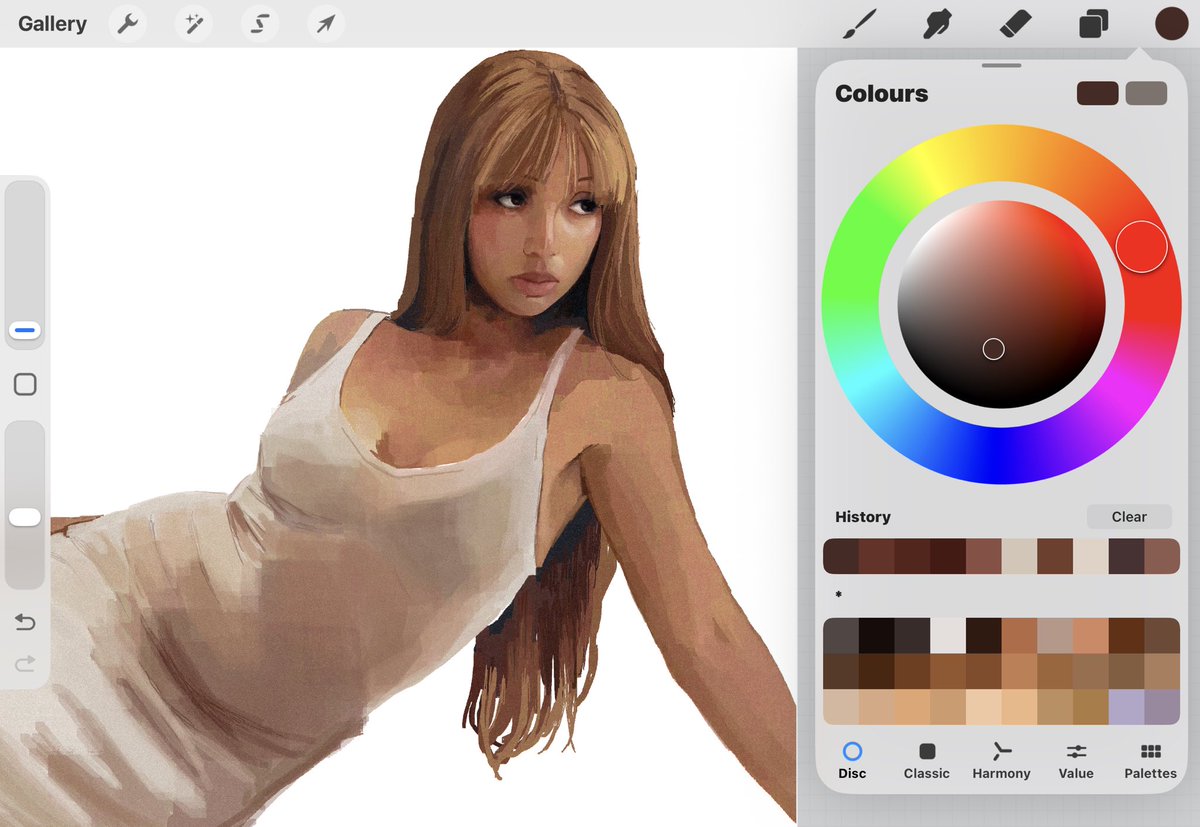
Task: Click the History label
Action: [x=862, y=517]
